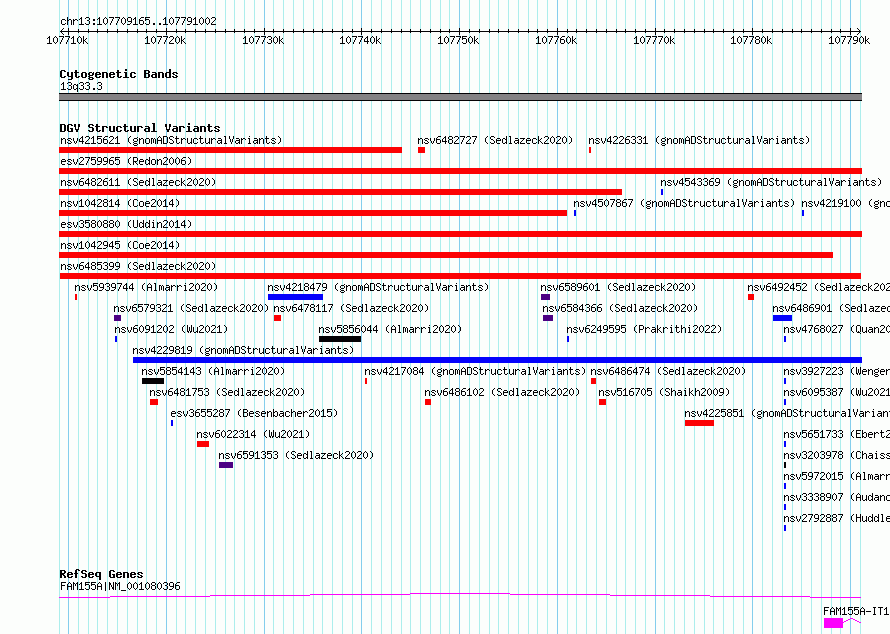Click the 107730k ruler position
Screen dimensions: 890x634
pos(263,40)
